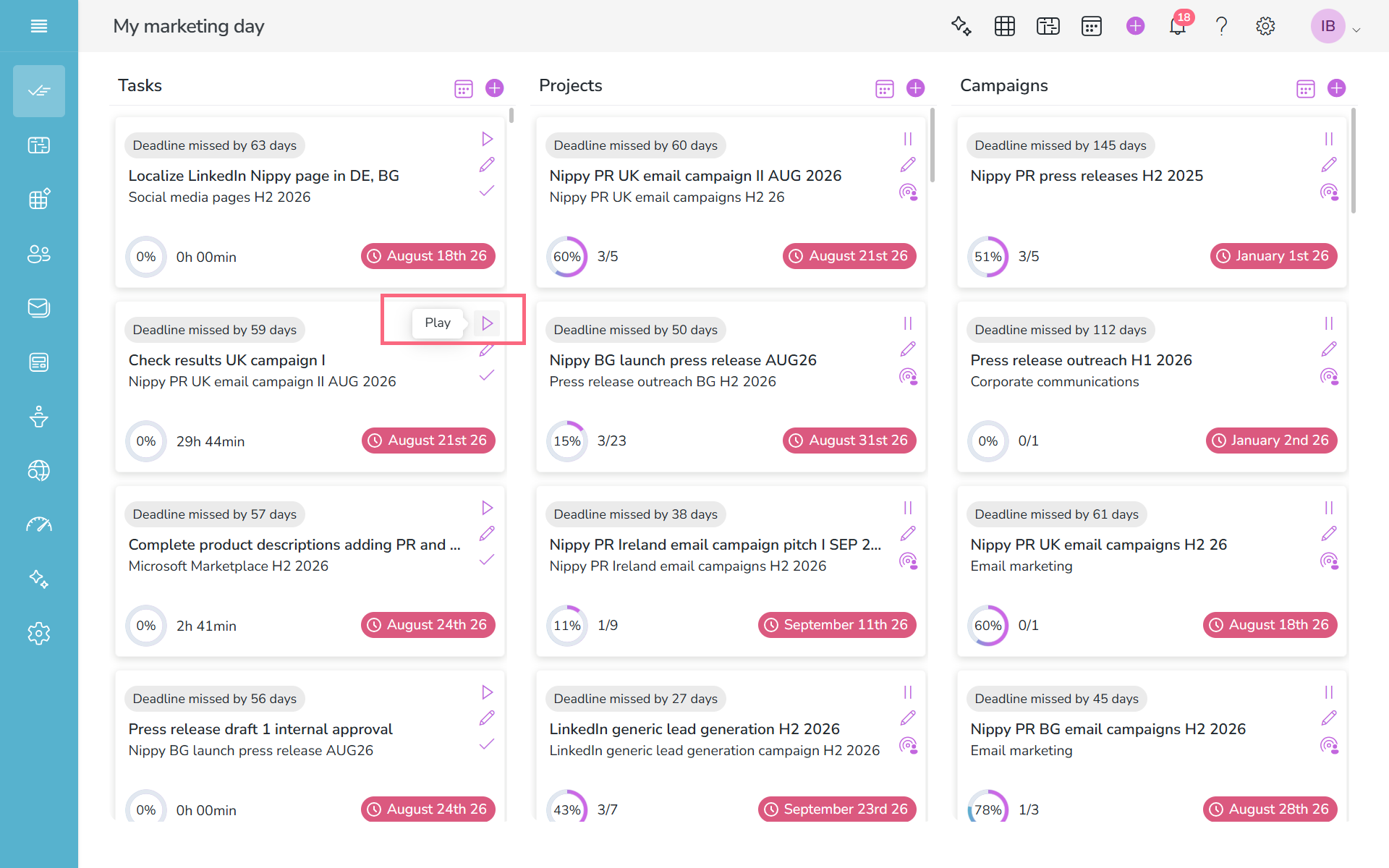Open the settings gear icon in the sidebar
Viewport: 1389px width, 868px height.
coord(39,634)
